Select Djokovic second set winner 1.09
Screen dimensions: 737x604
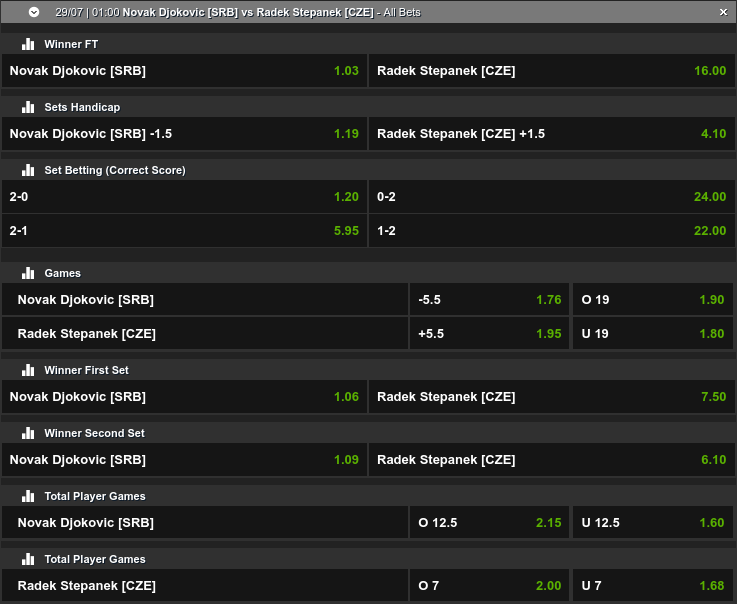pyautogui.click(x=184, y=460)
